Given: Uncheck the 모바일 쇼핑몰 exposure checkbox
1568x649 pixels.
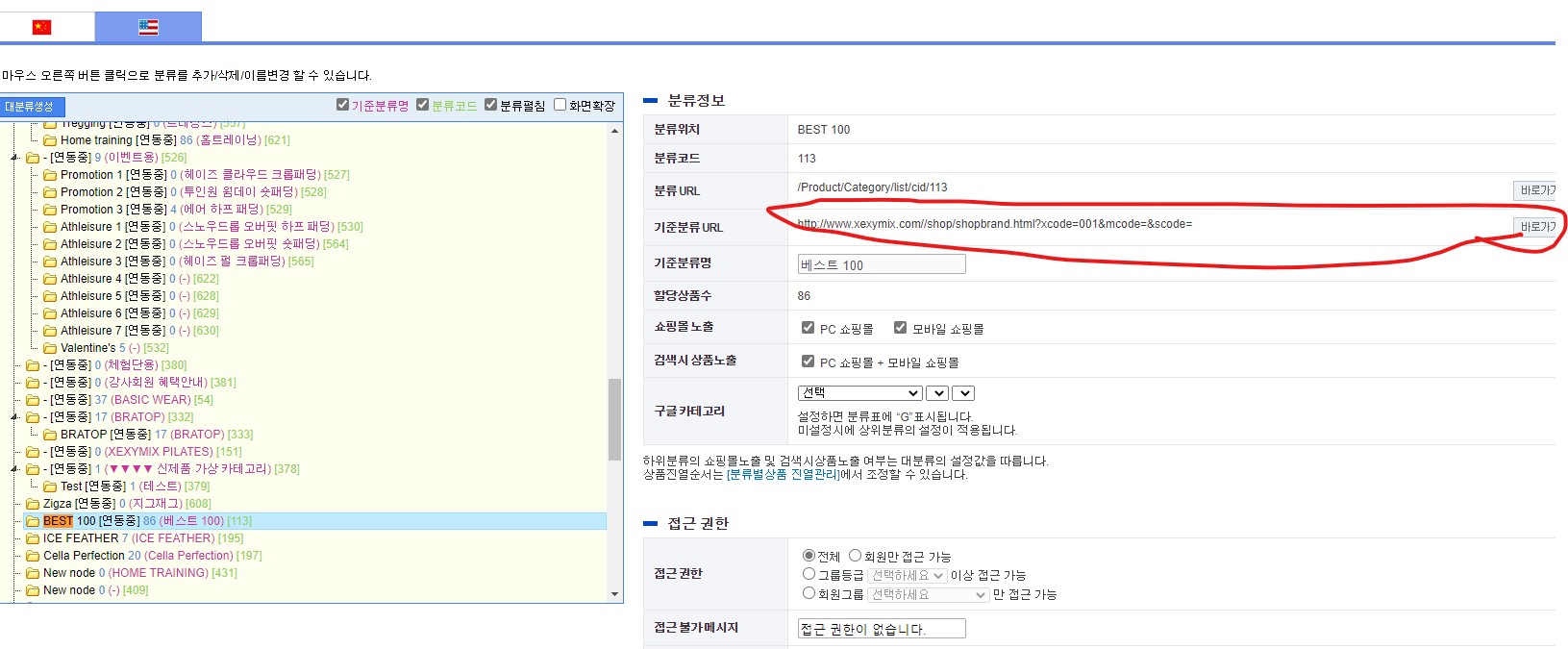Looking at the screenshot, I should (900, 328).
